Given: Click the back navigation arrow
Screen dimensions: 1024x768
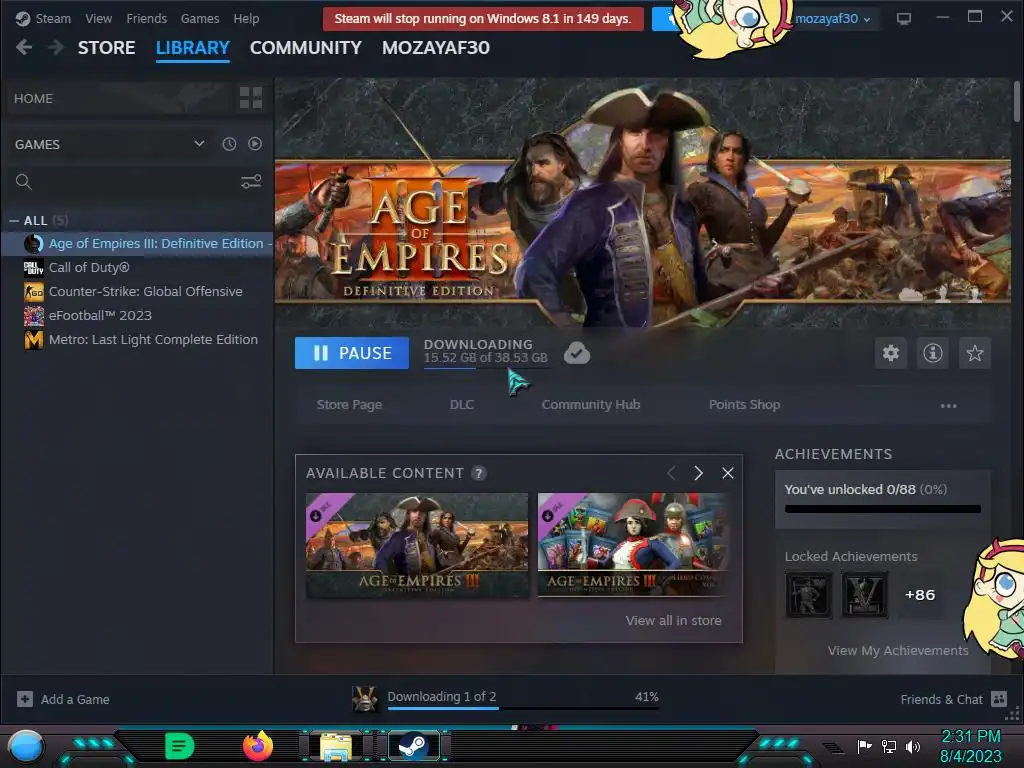Looking at the screenshot, I should [24, 47].
